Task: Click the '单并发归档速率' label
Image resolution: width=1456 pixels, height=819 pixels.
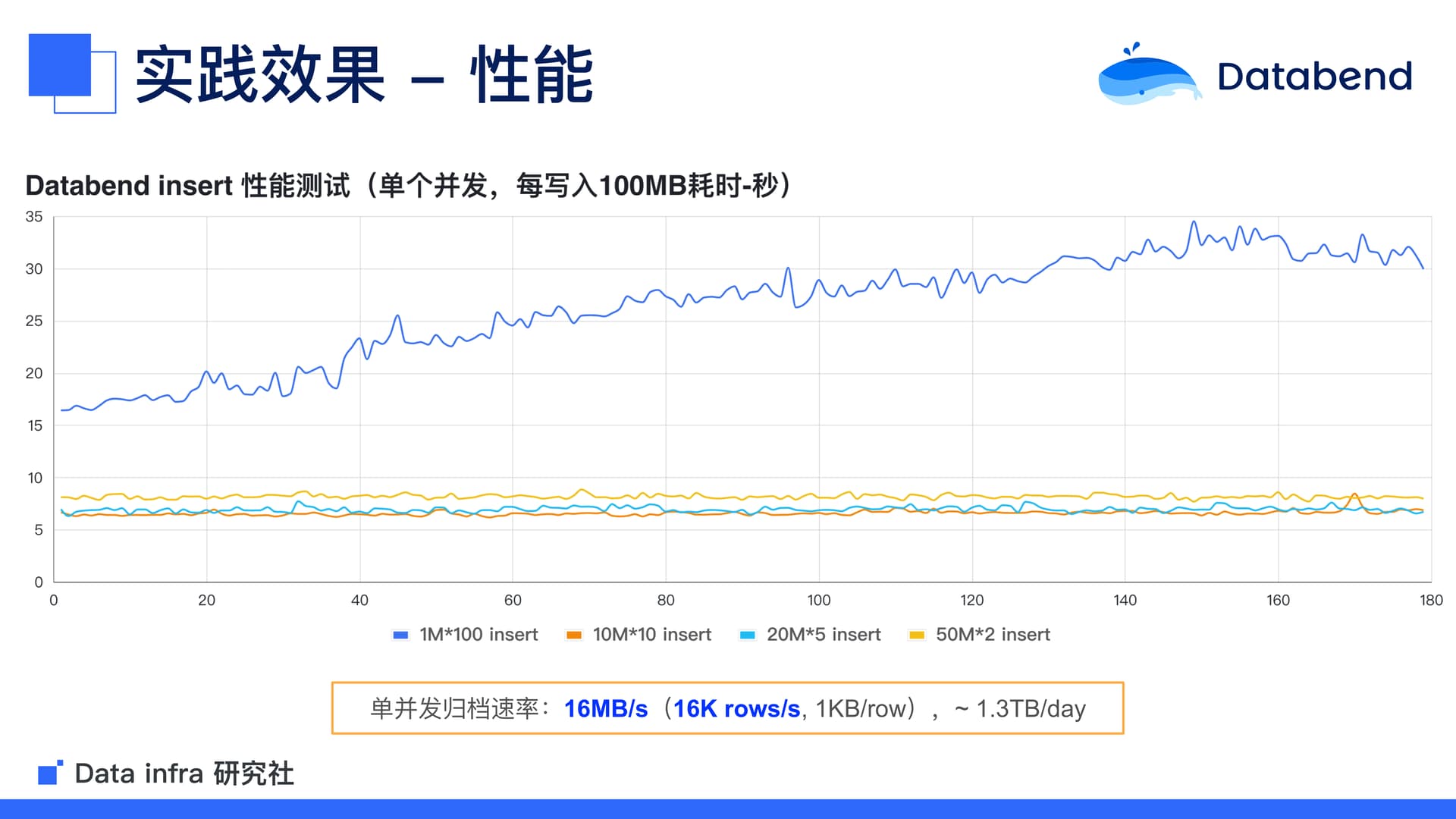Action: point(454,708)
